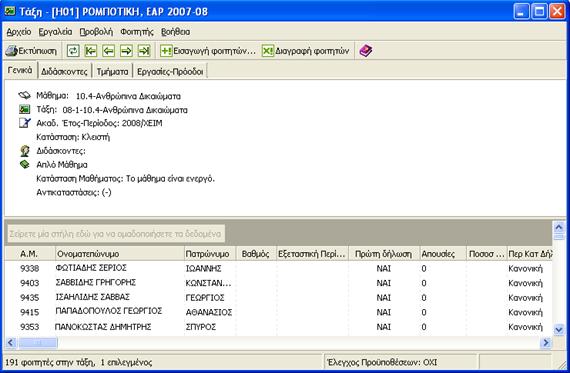Click the horizontal scrollbar thumb
The width and height of the screenshot is (570, 373).
coord(37,342)
